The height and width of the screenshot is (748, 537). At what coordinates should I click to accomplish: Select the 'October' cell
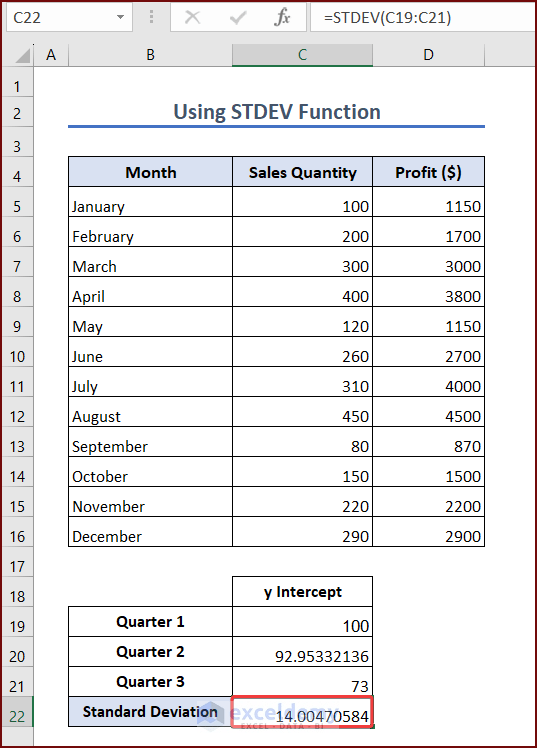pyautogui.click(x=150, y=472)
